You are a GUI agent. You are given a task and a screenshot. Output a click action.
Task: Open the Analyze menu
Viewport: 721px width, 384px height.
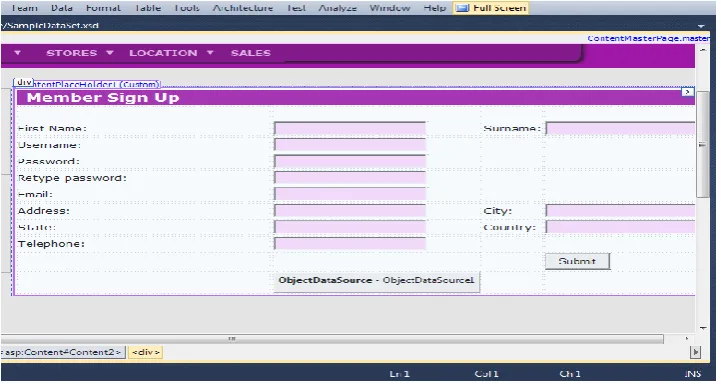tap(338, 8)
